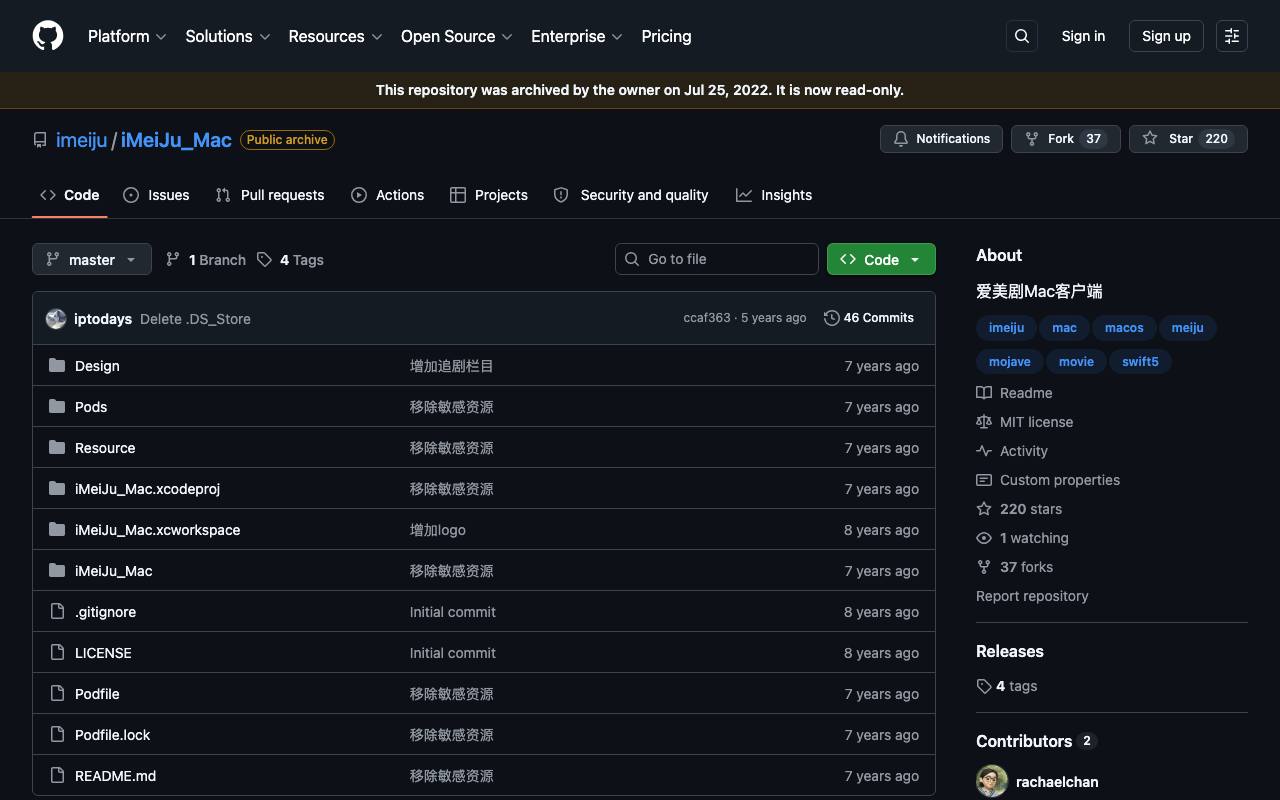Switch to Security and quality tab
1280x800 pixels.
coord(631,195)
